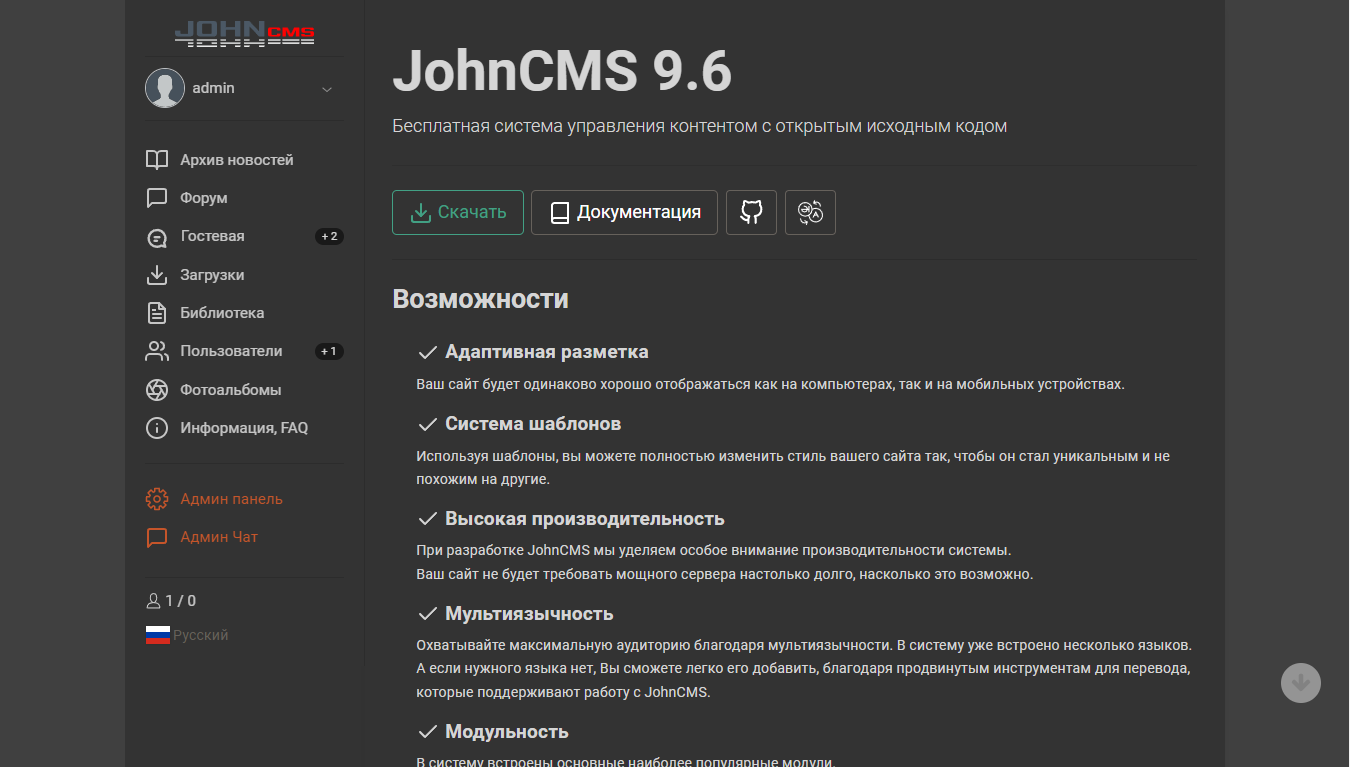Click the Высокая производительность feature title
1350x767 pixels.
coord(585,519)
